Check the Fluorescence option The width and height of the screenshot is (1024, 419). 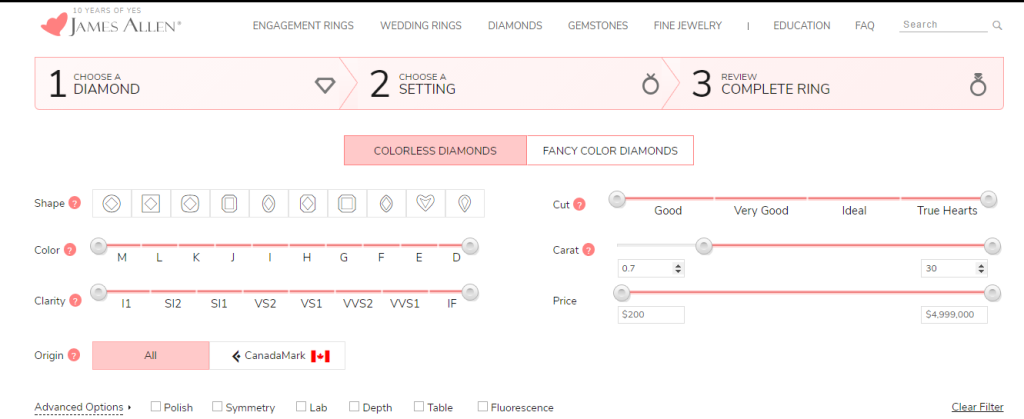tap(483, 407)
